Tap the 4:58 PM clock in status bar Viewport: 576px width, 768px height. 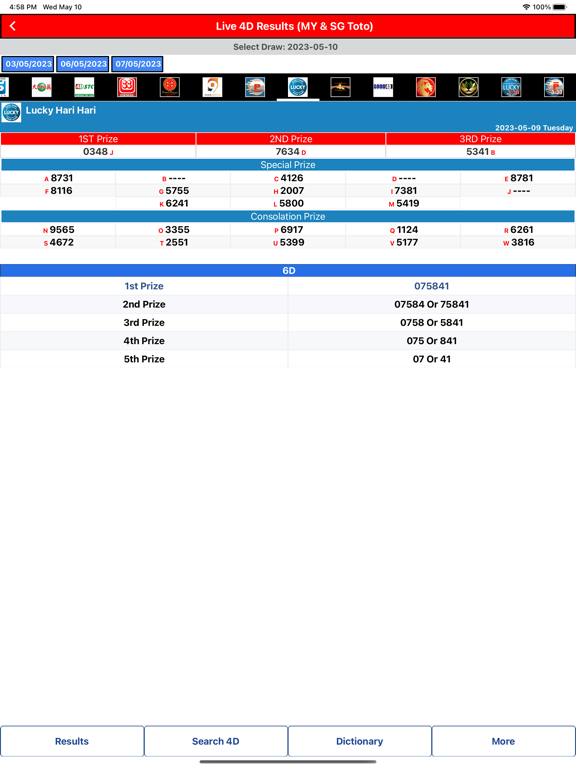click(23, 7)
